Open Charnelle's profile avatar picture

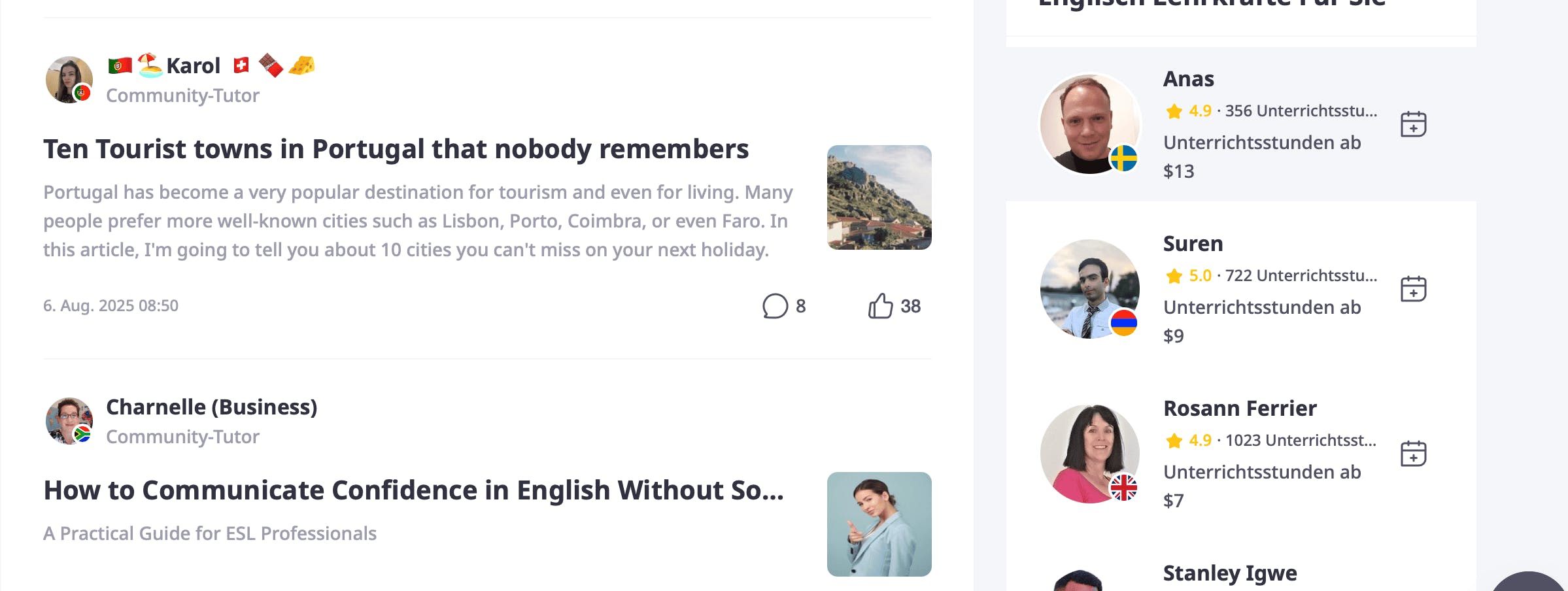69,421
